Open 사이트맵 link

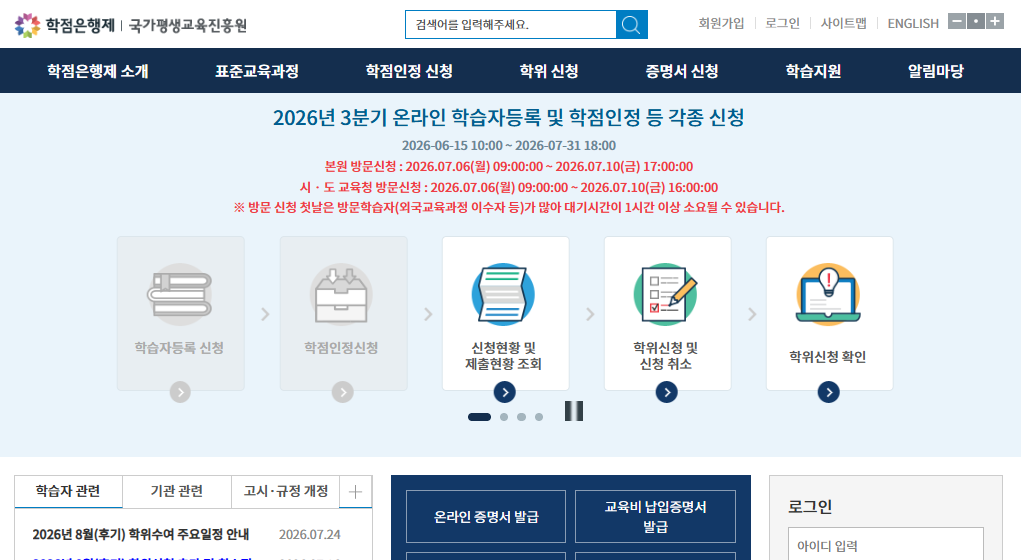point(843,23)
